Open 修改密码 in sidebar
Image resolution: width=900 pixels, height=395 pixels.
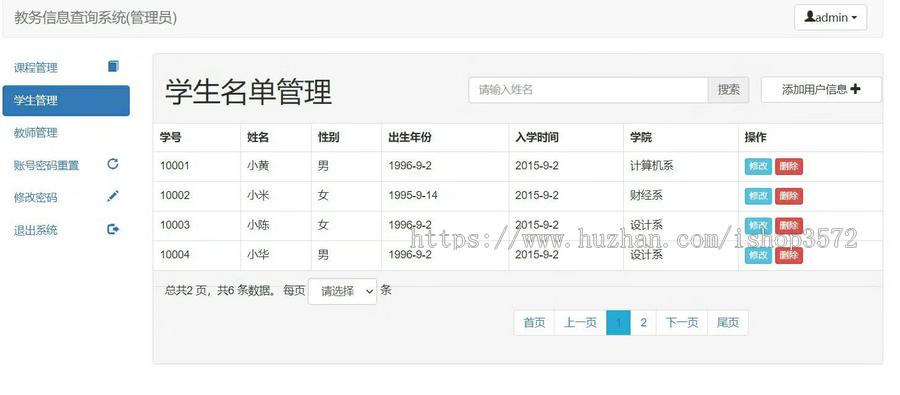point(66,198)
